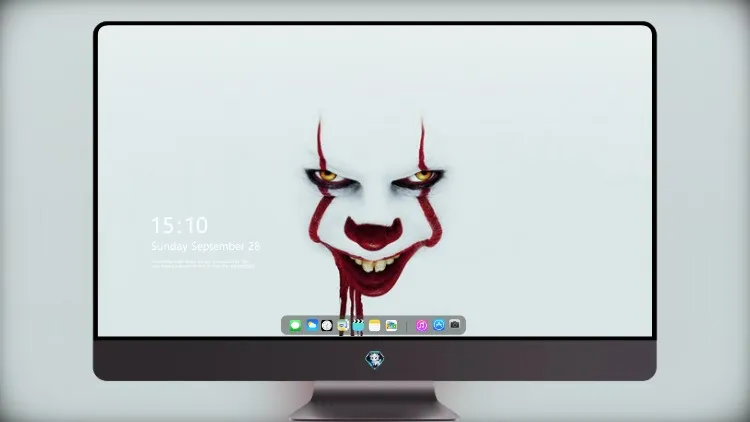750x422 pixels.
Task: Open the yellow Notes app in dock
Action: [x=375, y=325]
